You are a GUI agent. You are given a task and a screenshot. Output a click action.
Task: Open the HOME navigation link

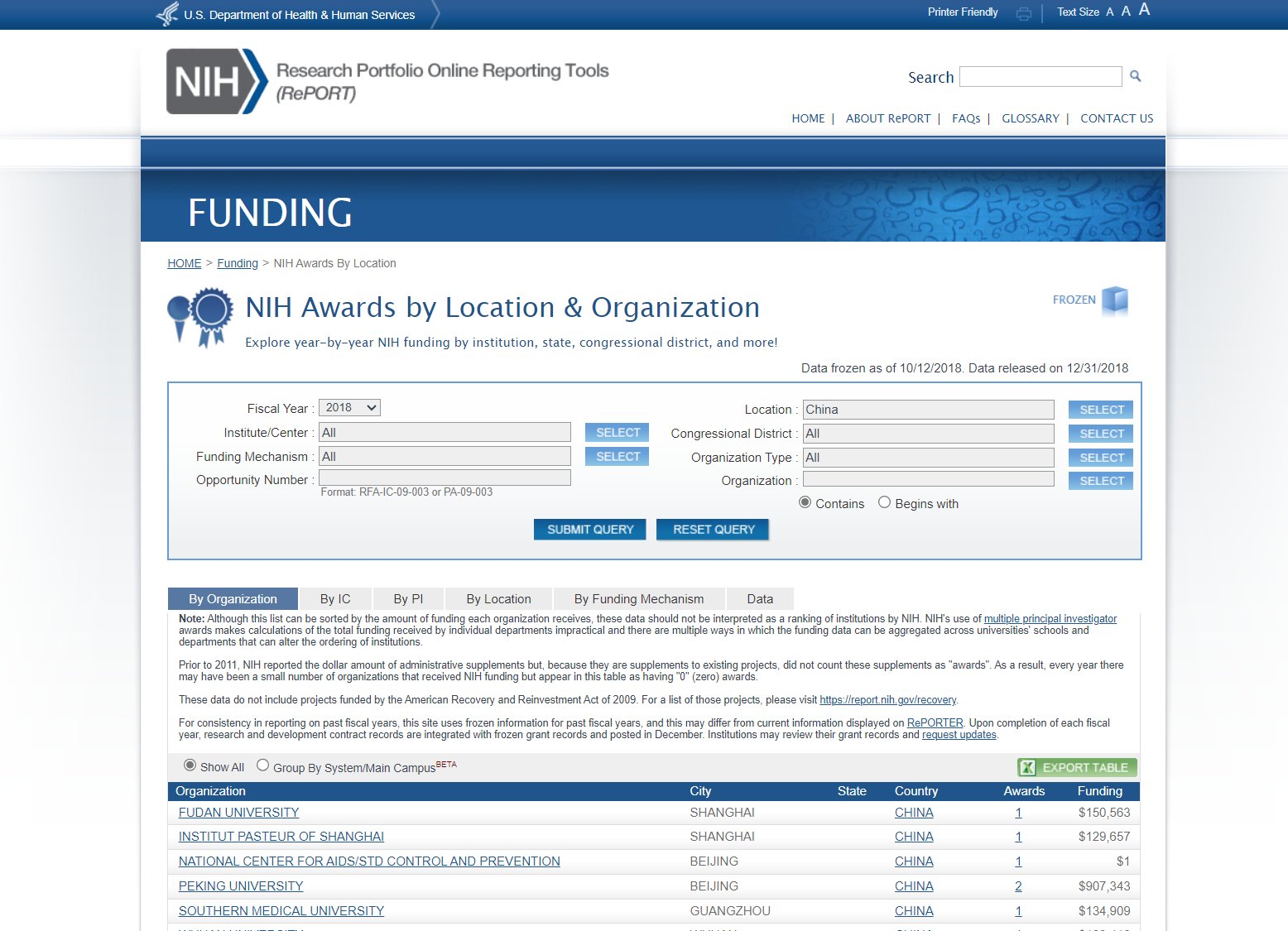[808, 118]
